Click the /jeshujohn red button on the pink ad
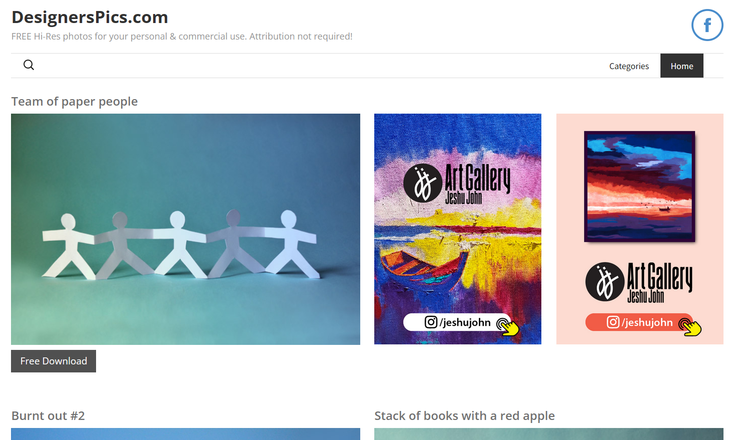 (639, 322)
